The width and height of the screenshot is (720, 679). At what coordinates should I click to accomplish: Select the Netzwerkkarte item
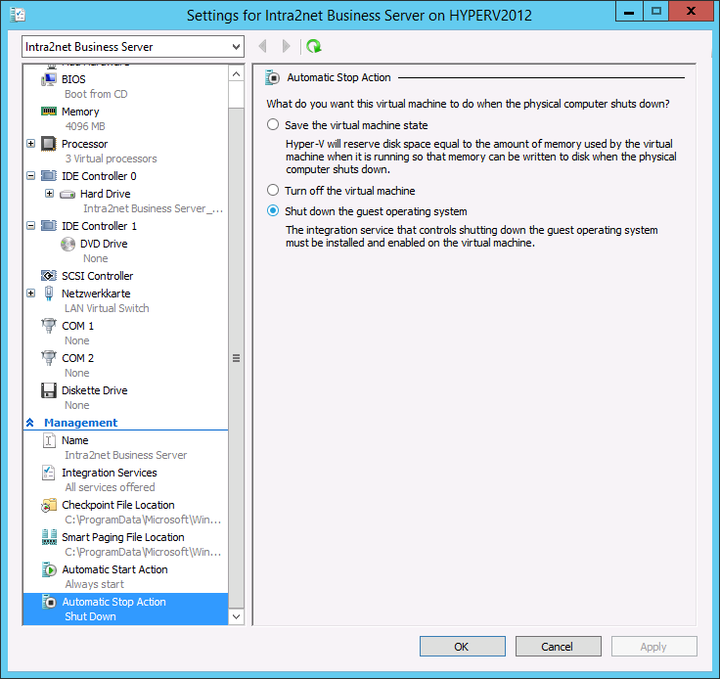pos(96,294)
